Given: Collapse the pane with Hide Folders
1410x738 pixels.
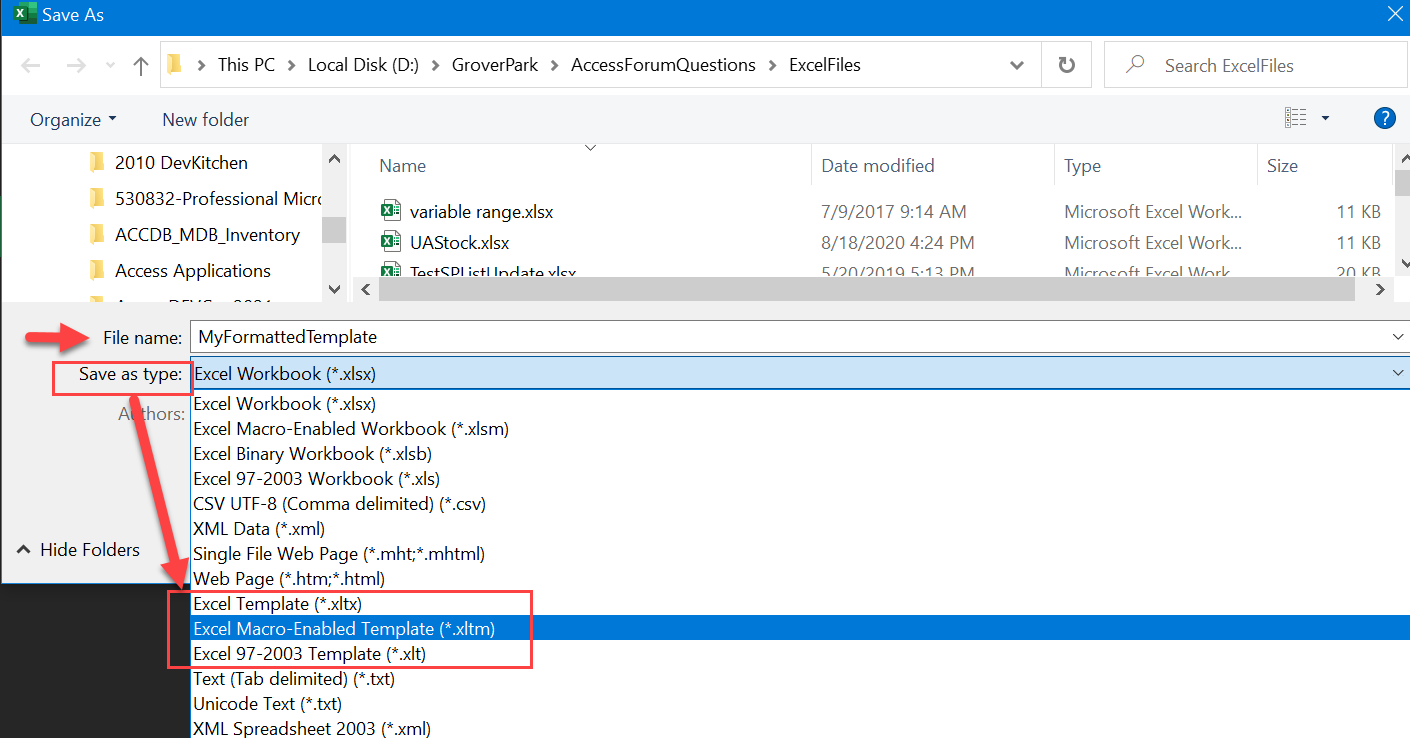Looking at the screenshot, I should (78, 550).
